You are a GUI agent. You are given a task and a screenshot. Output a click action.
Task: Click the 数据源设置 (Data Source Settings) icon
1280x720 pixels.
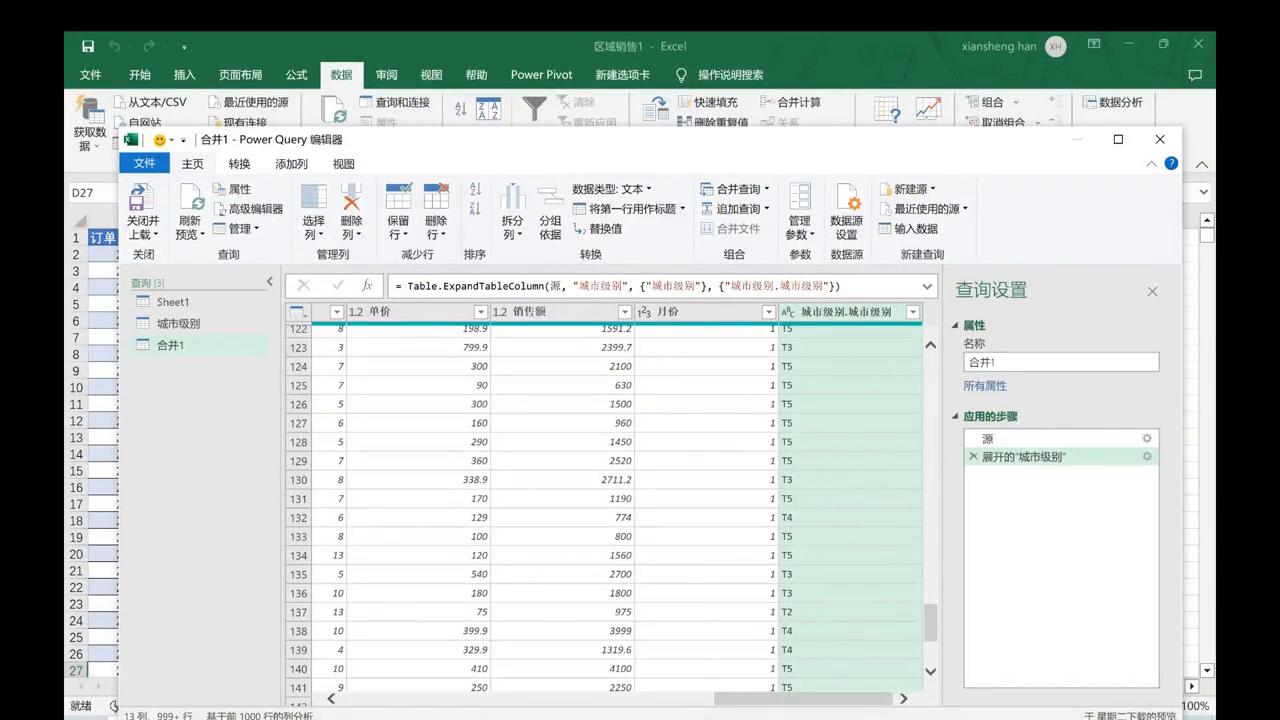846,197
